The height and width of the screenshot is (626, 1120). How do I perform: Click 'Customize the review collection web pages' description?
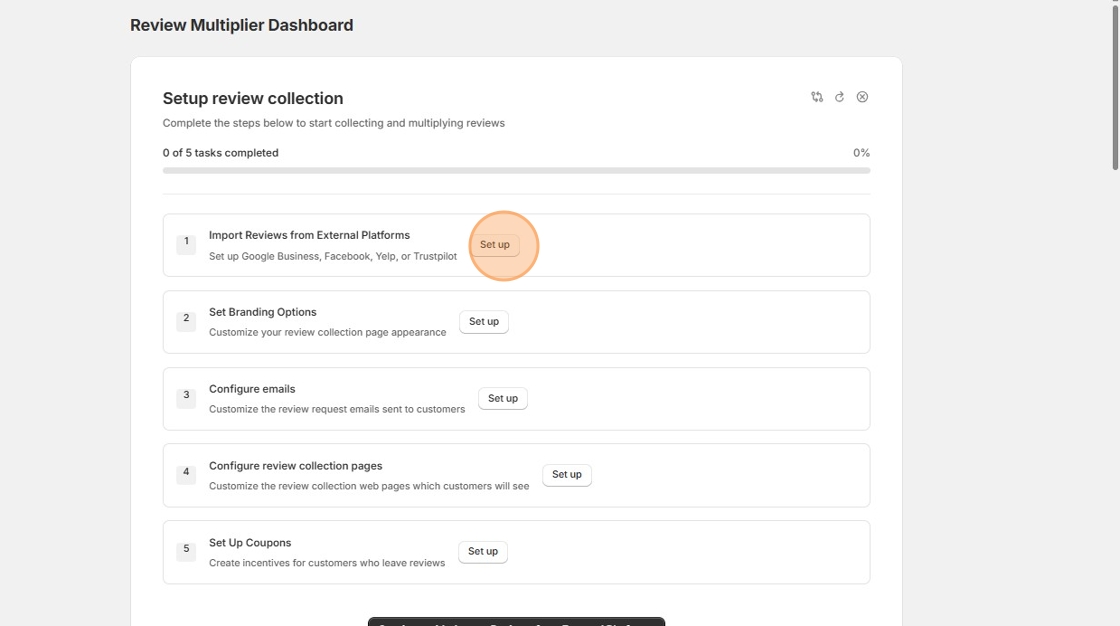(369, 486)
